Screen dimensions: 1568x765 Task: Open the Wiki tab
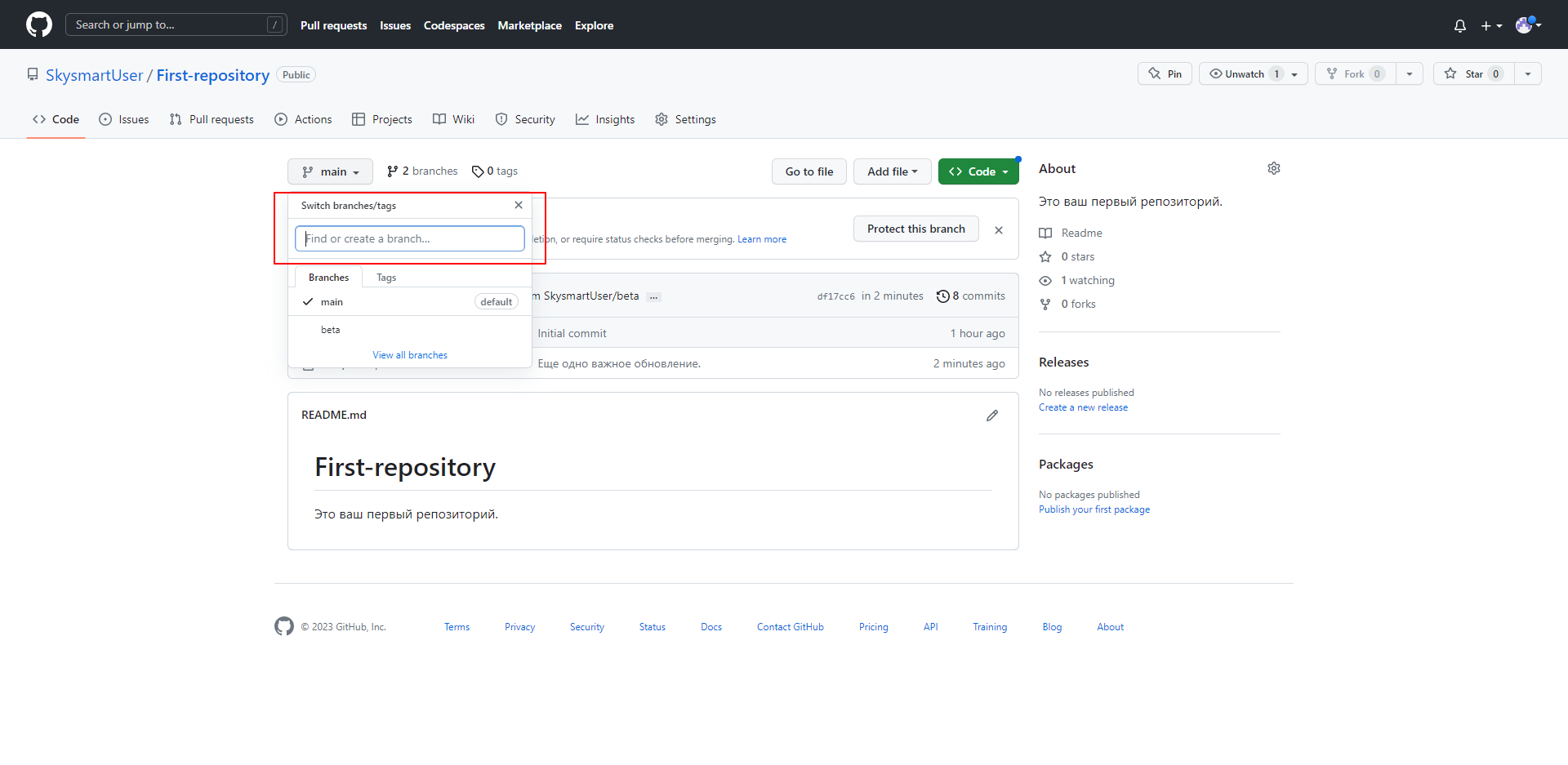[x=453, y=119]
